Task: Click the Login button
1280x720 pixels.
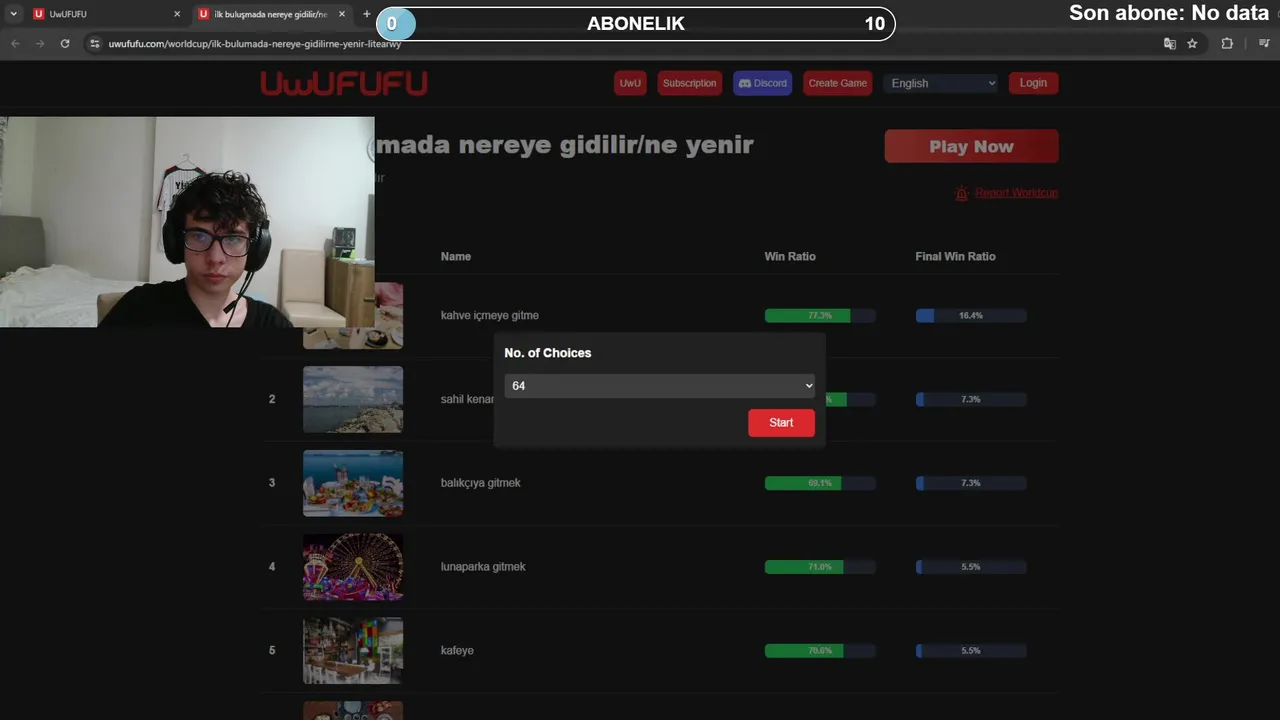Action: point(1033,83)
